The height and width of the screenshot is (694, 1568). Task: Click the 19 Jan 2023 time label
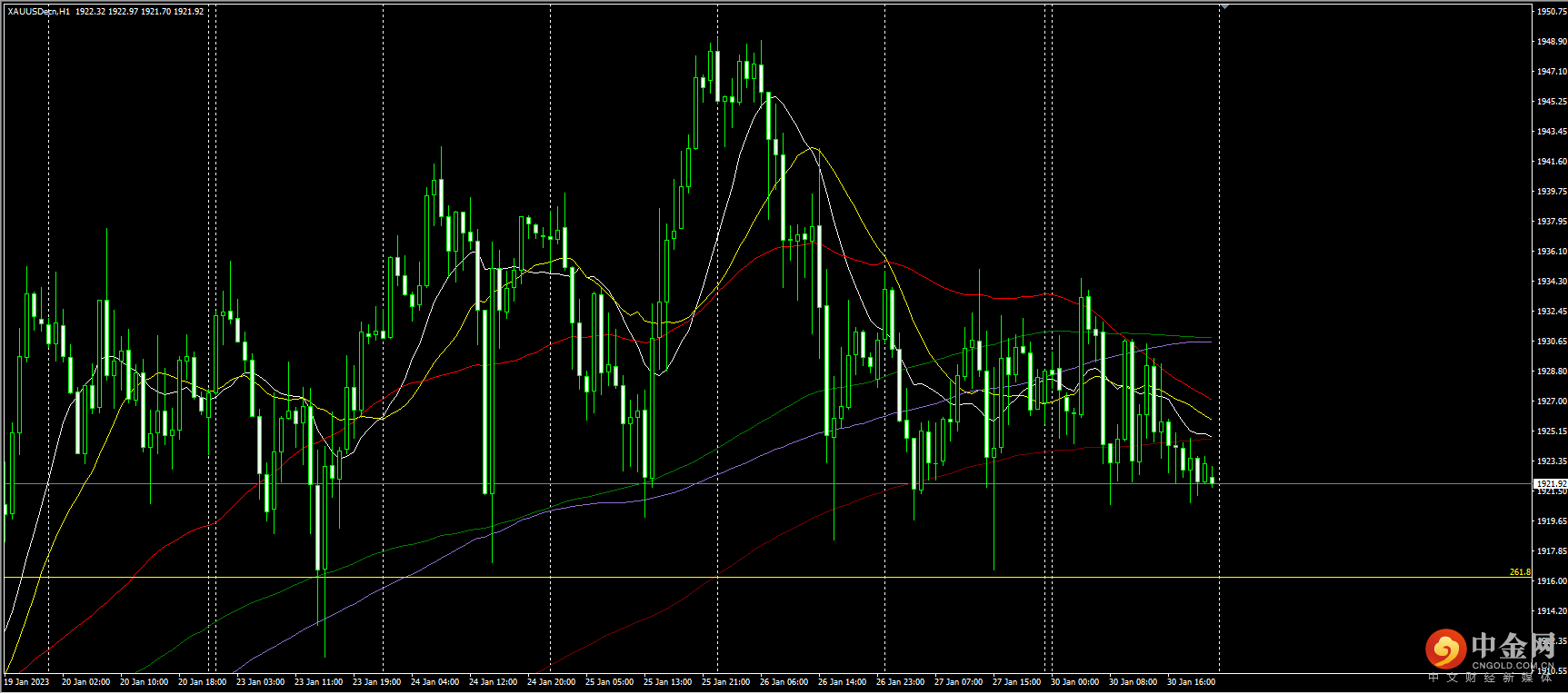pyautogui.click(x=27, y=682)
